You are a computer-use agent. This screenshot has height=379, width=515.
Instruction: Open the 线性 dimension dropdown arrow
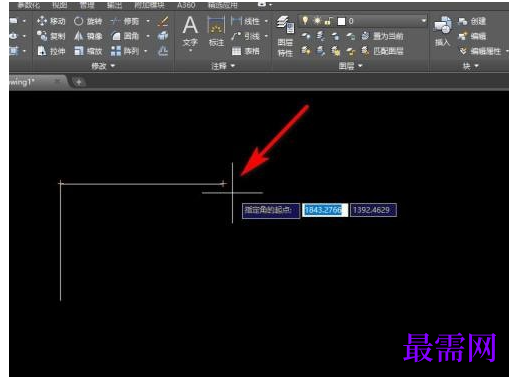[266, 21]
